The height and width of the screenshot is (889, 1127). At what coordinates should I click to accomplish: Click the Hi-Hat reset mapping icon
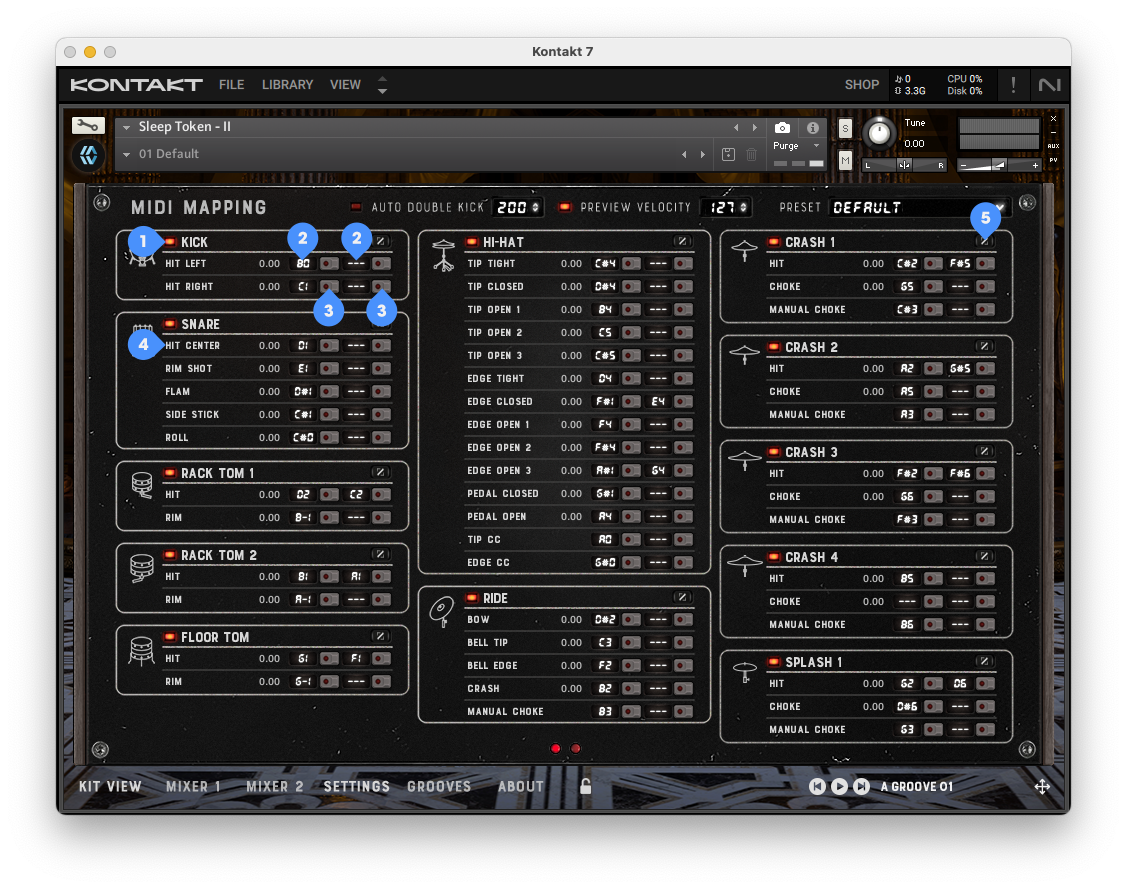click(682, 242)
